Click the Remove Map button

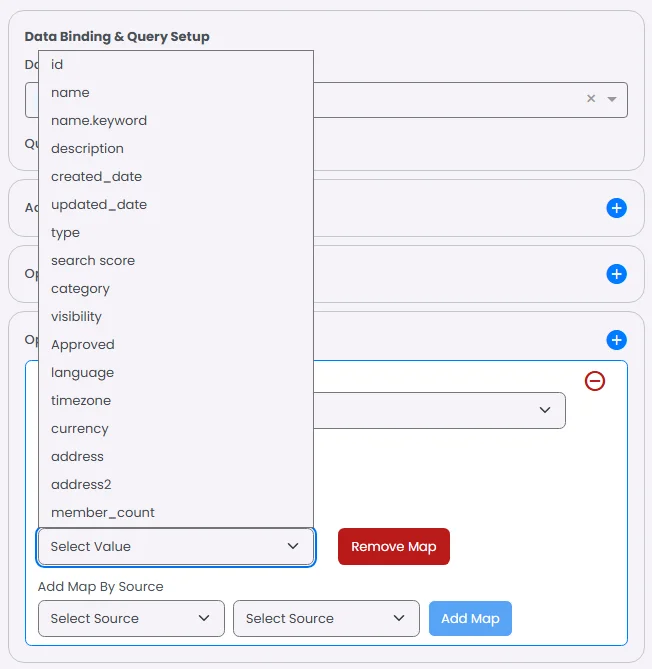coord(394,547)
